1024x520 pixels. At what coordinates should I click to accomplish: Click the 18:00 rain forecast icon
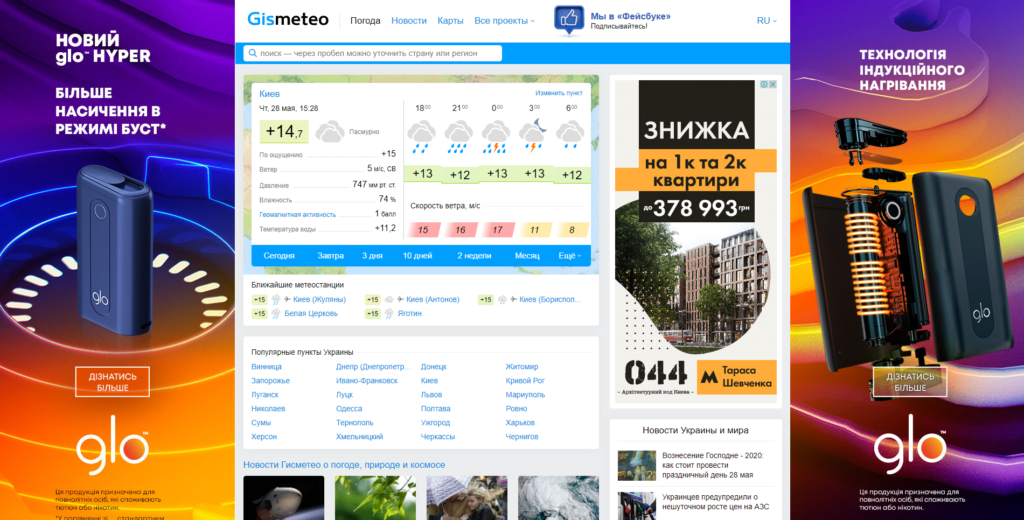[x=422, y=138]
